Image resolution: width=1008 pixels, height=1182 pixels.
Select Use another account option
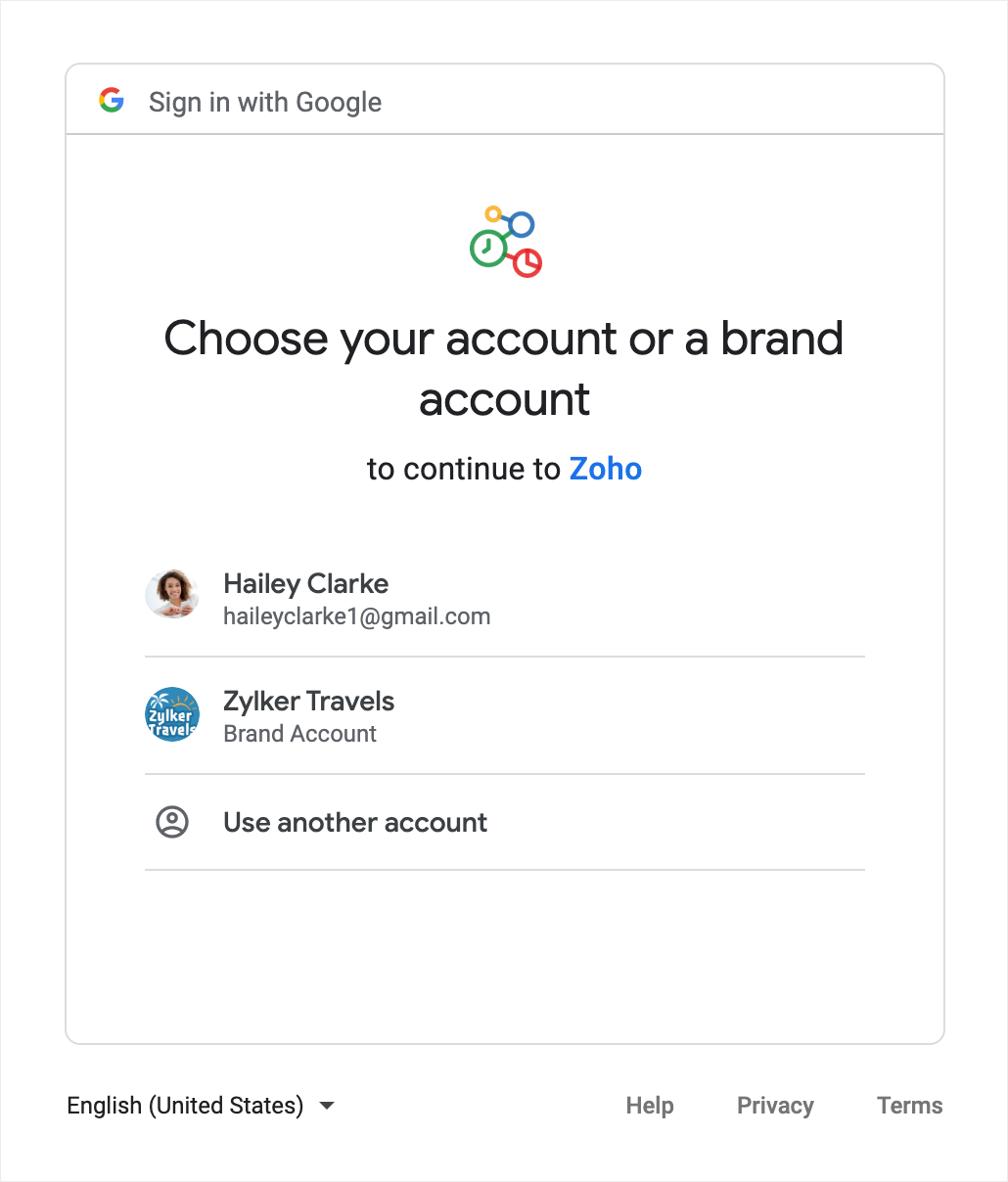[x=505, y=822]
